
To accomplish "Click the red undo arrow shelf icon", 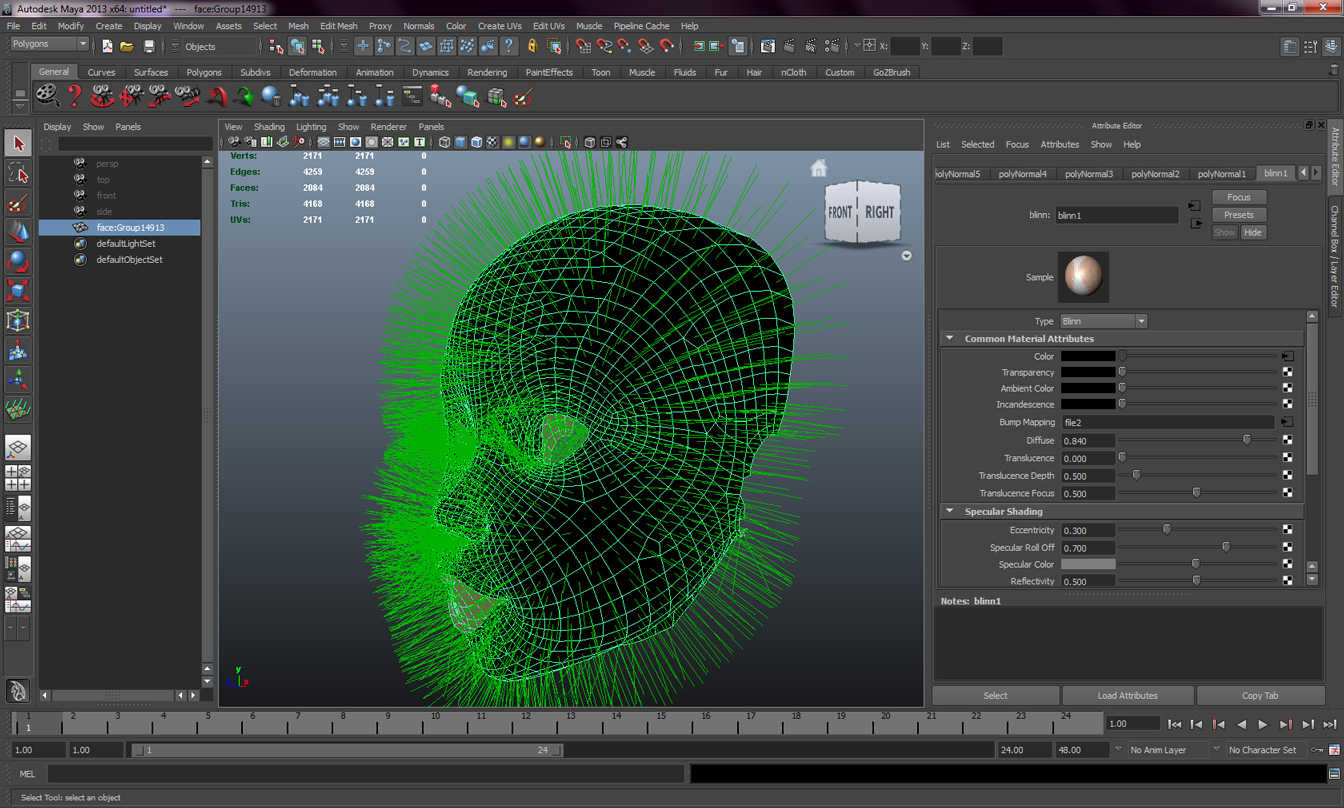I will [217, 96].
